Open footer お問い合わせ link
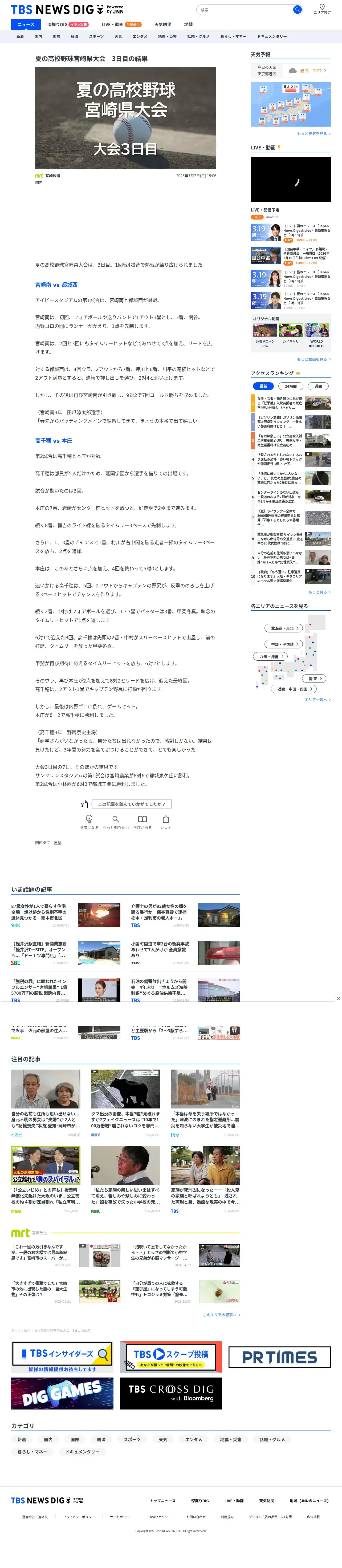The image size is (342, 1568). coord(196,1517)
